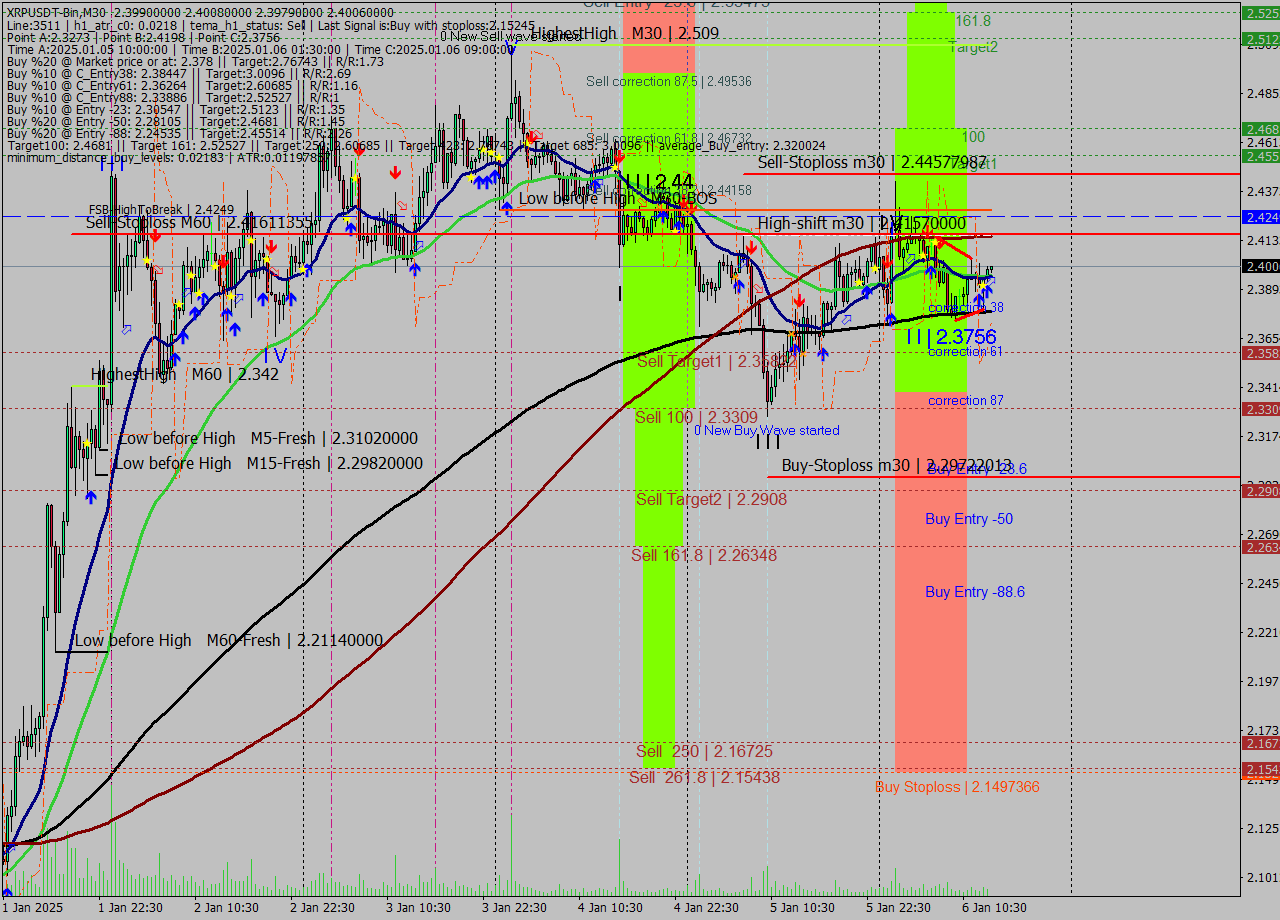Click the '2 Jan 10:30' time axis label
Screen dimensions: 1280x920
pyautogui.click(x=226, y=907)
